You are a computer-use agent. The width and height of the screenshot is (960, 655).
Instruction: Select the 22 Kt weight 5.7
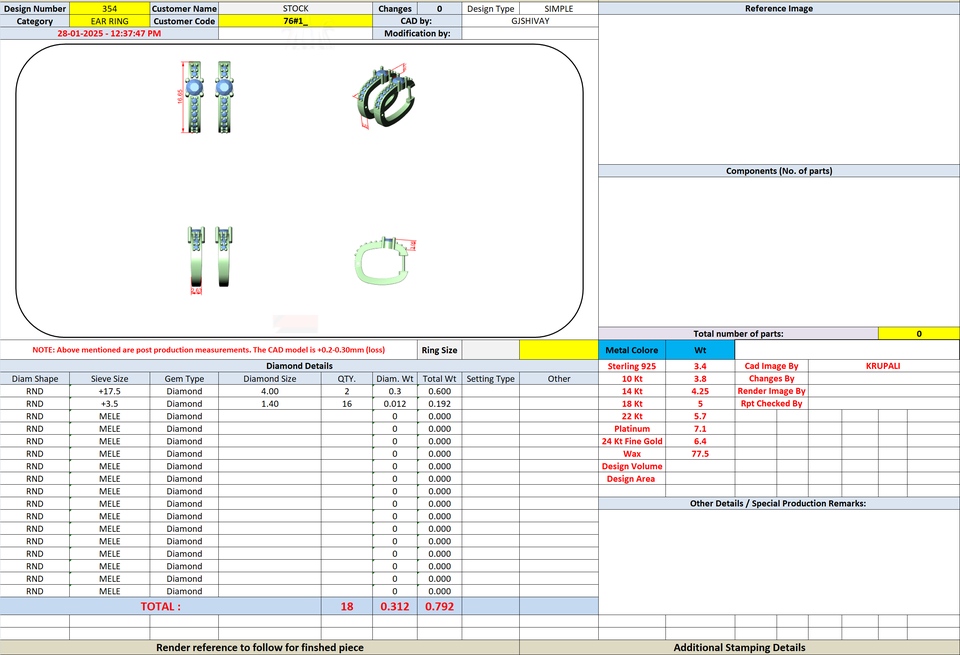tap(700, 416)
